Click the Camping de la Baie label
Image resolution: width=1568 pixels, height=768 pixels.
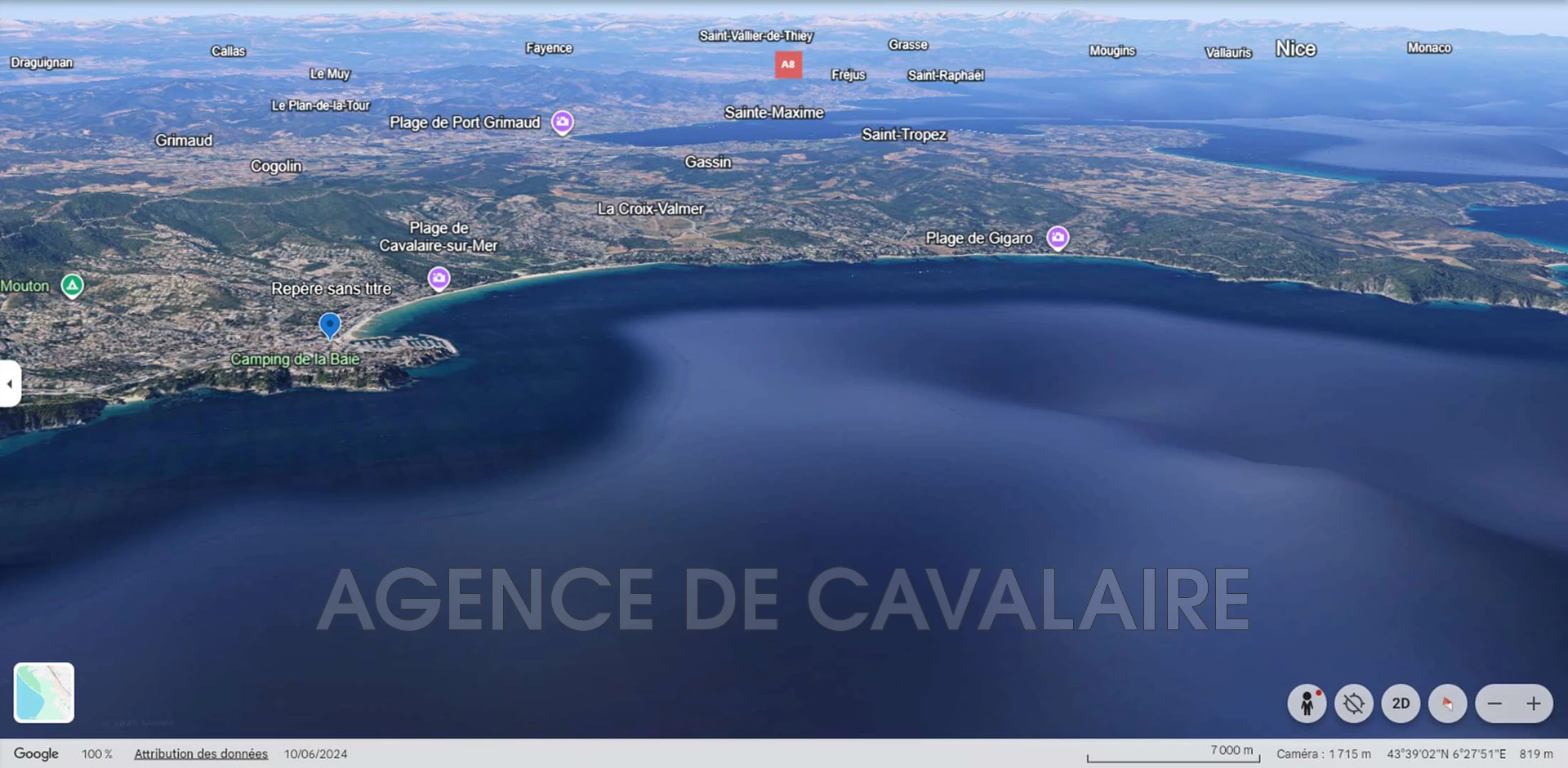click(295, 359)
